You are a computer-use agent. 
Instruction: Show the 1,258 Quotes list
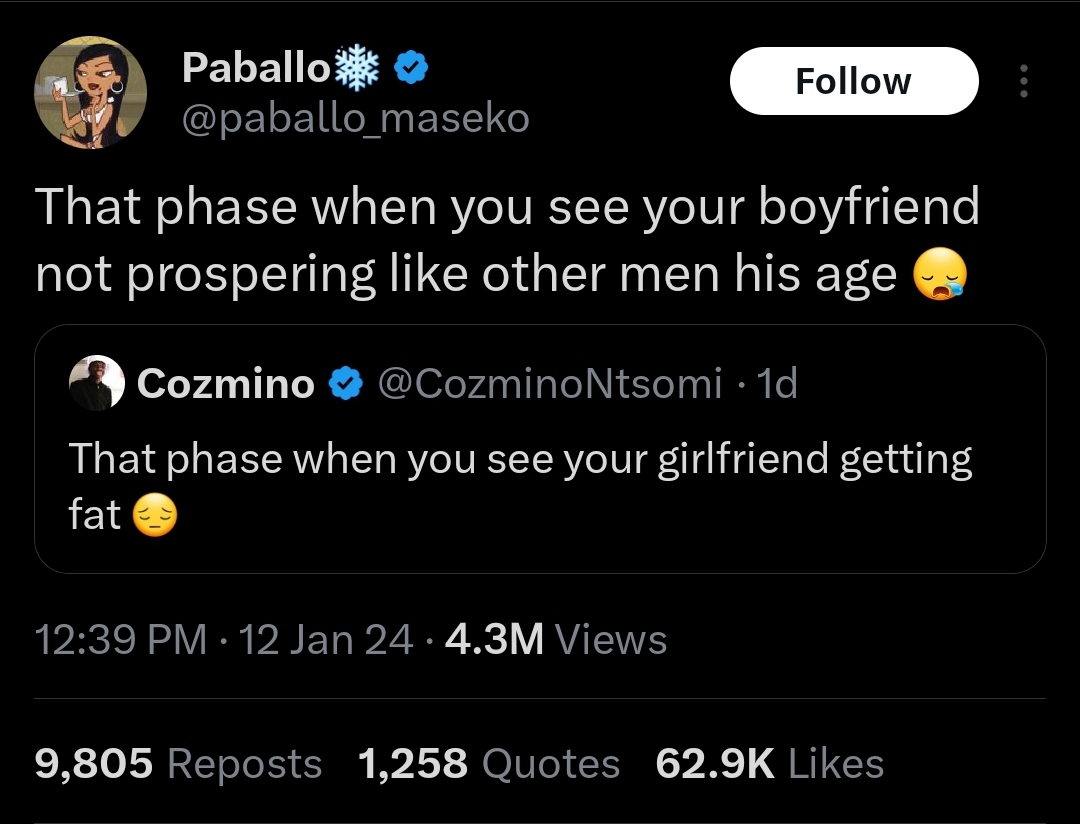coord(488,764)
